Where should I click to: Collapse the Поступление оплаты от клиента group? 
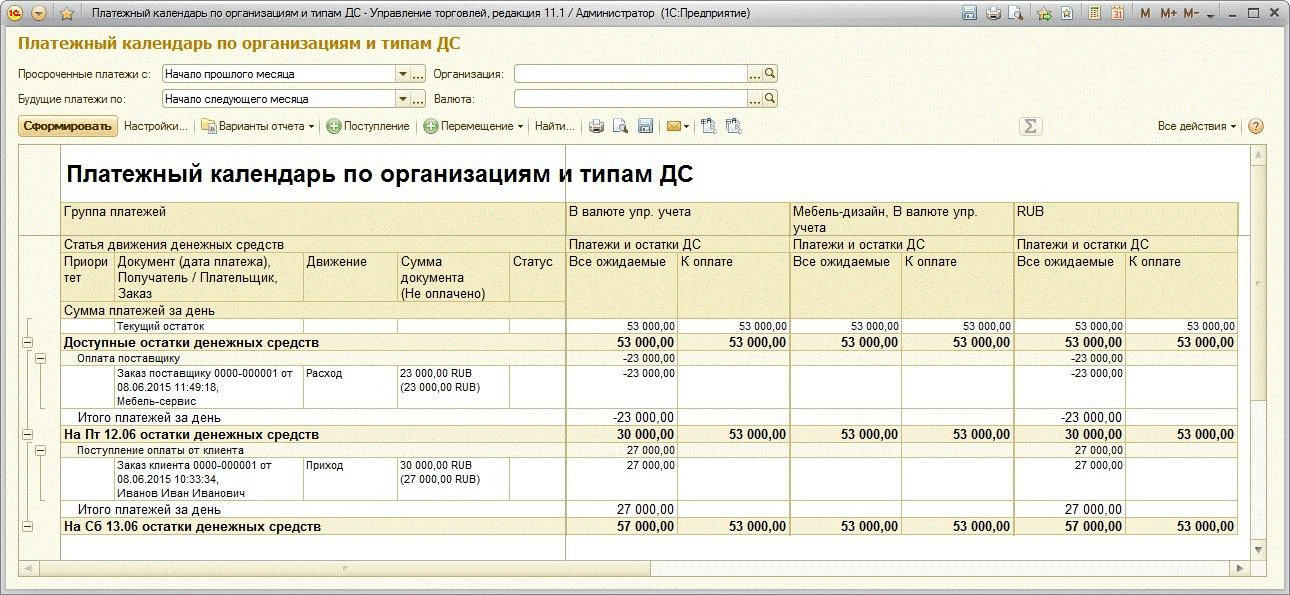click(x=41, y=451)
